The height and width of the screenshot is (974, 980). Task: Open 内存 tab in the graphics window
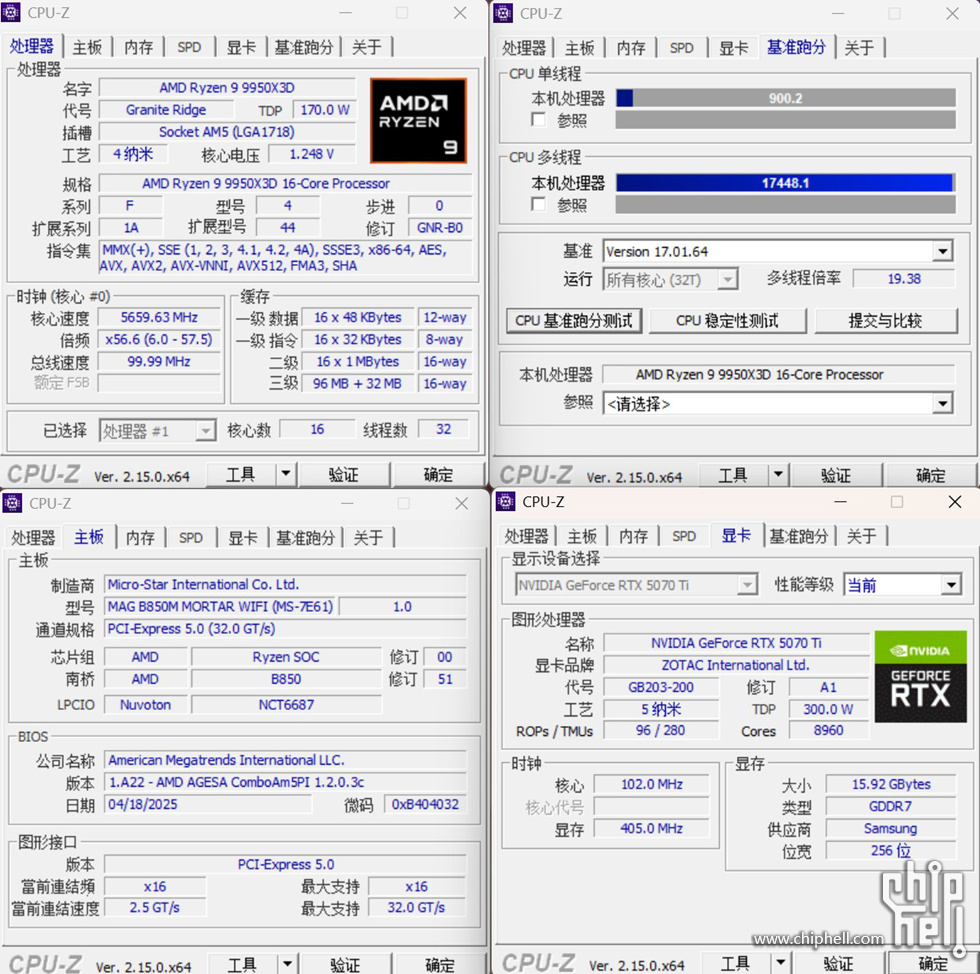(634, 536)
